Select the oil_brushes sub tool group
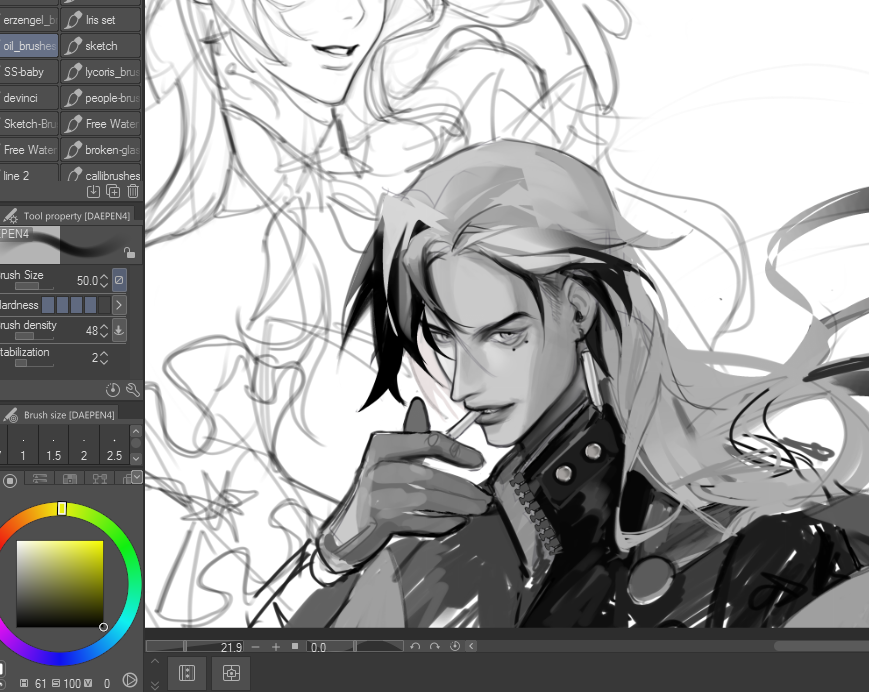Screen dimensions: 869x692 tap(29, 46)
